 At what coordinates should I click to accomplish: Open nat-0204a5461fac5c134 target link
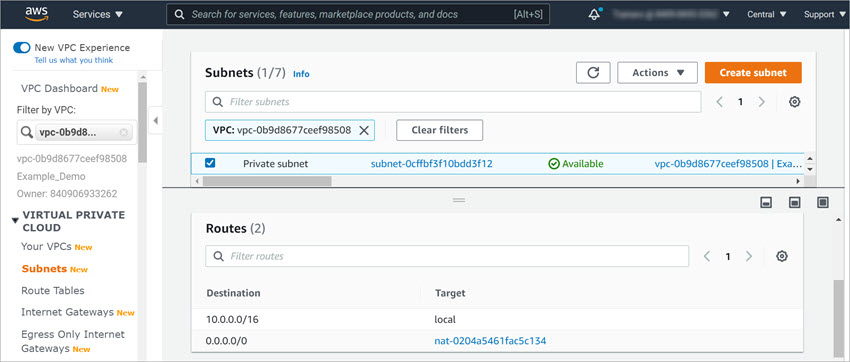tap(490, 341)
